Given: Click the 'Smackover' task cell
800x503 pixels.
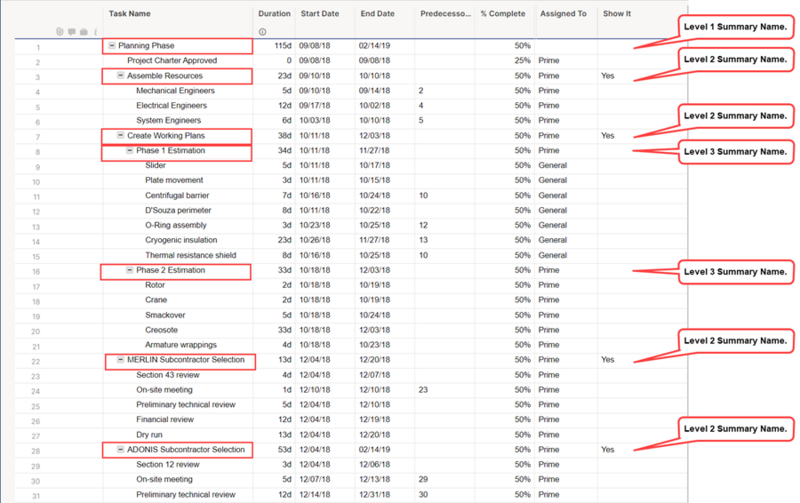Looking at the screenshot, I should click(x=165, y=315).
